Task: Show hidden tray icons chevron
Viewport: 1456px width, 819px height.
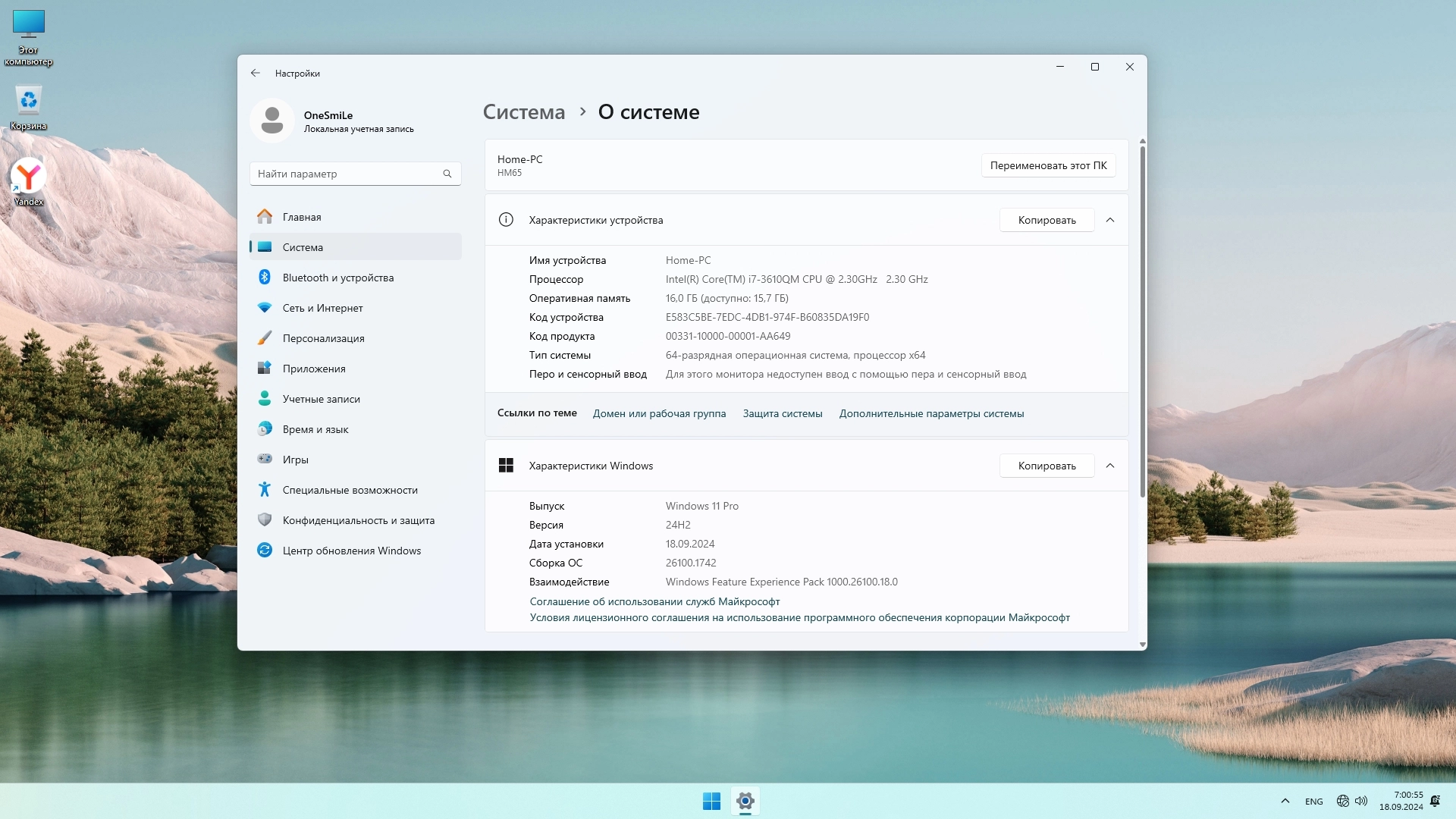Action: [x=1285, y=801]
